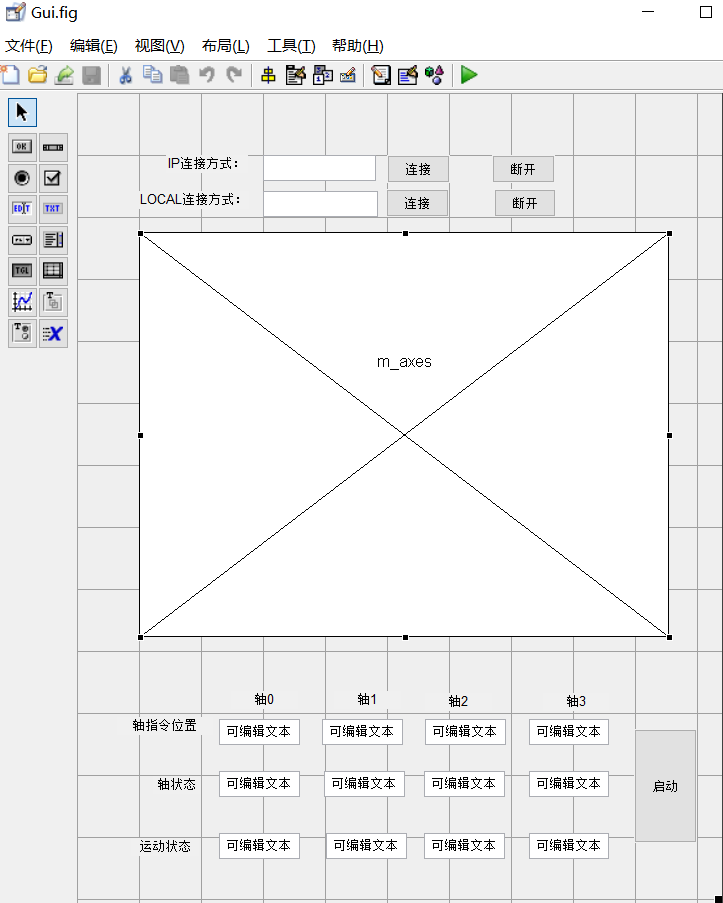Open the 文件(F) menu
The width and height of the screenshot is (723, 903).
coord(29,45)
